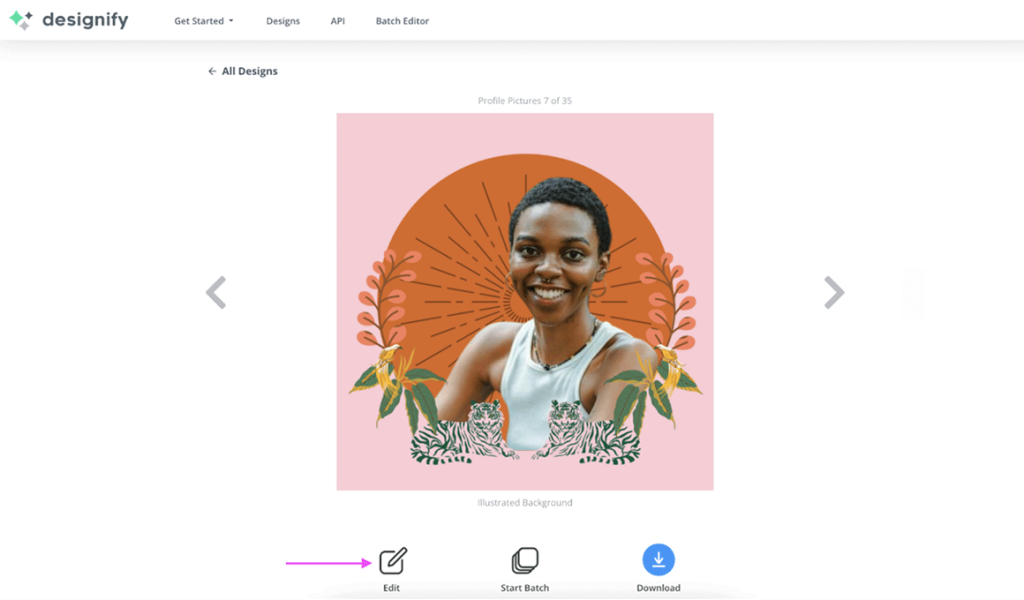Click the Edit label

click(391, 588)
